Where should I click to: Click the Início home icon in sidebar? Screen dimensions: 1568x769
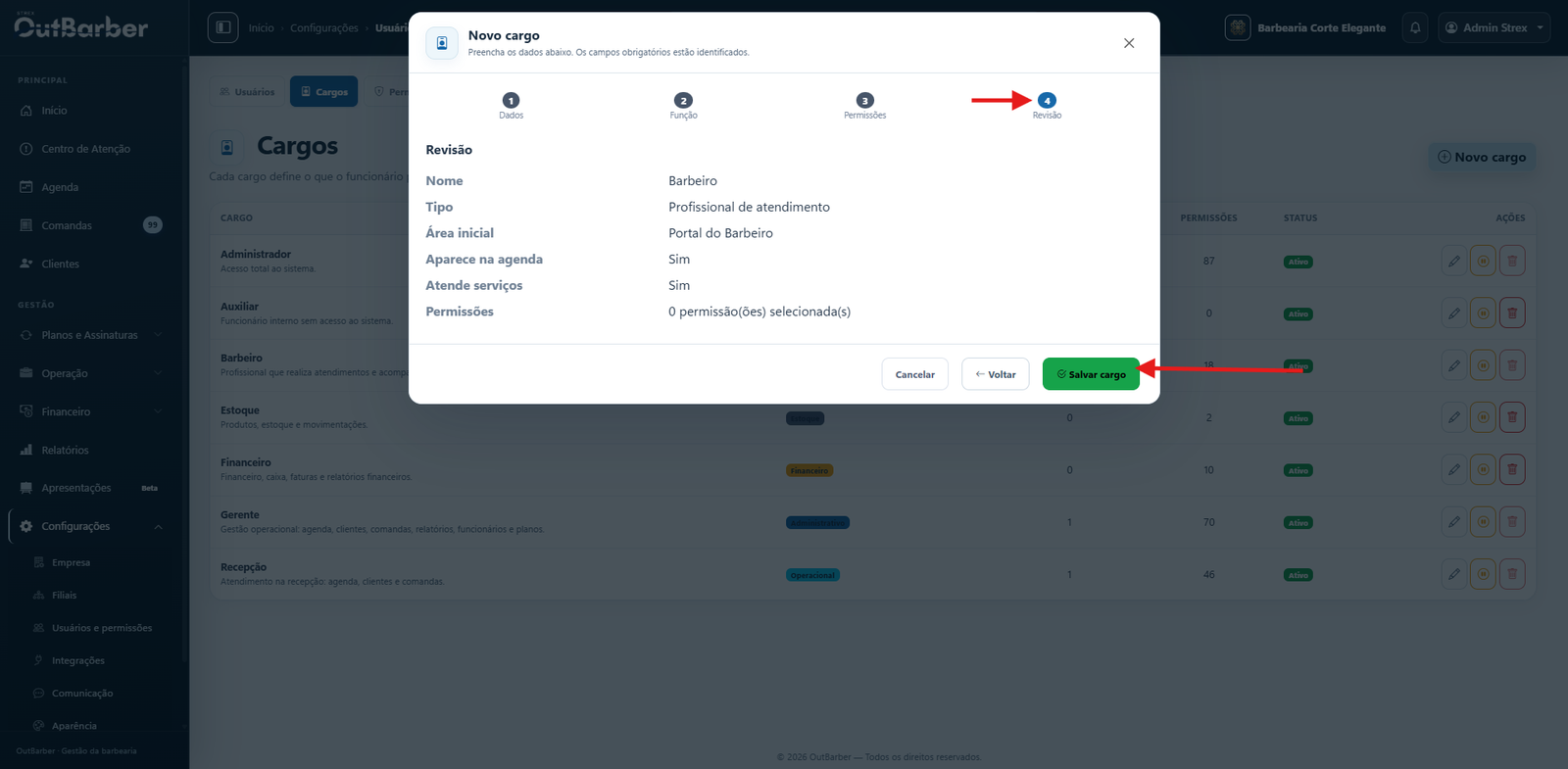tap(26, 111)
